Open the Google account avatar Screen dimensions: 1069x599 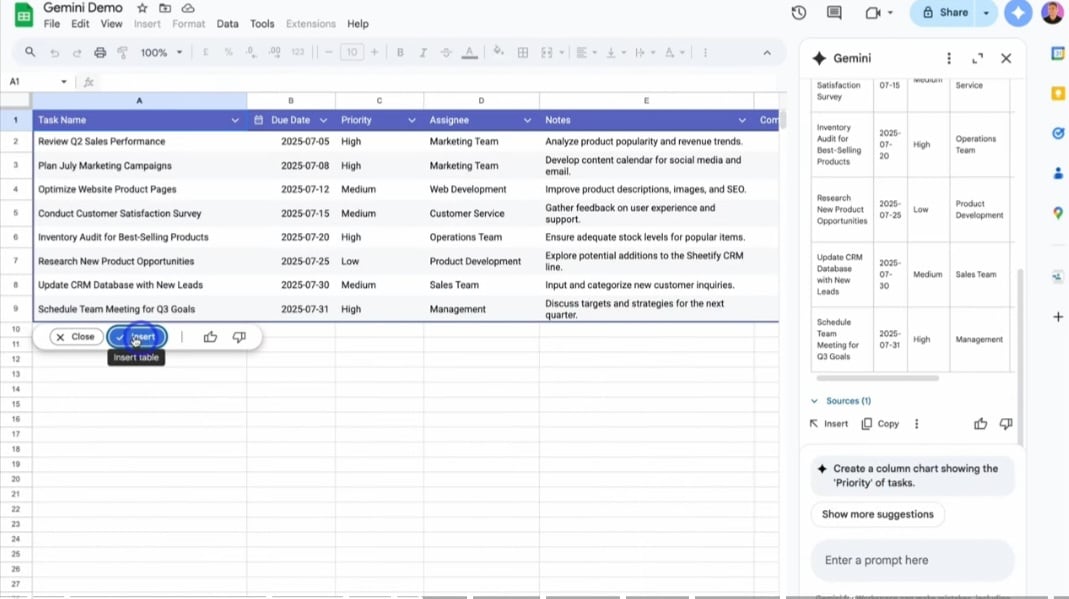[x=1053, y=13]
